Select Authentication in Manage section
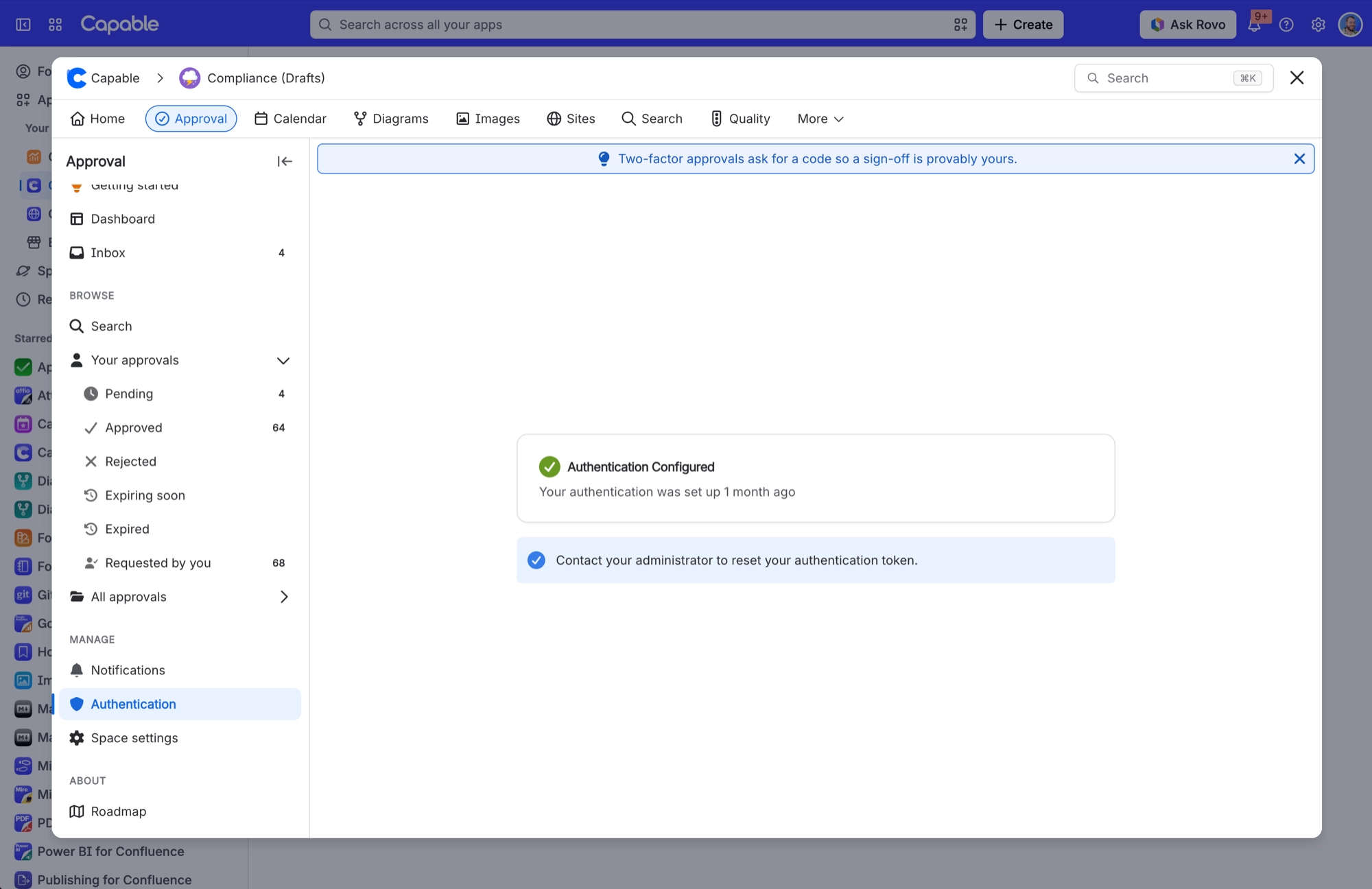Screen dimensions: 1372x889 point(180,704)
